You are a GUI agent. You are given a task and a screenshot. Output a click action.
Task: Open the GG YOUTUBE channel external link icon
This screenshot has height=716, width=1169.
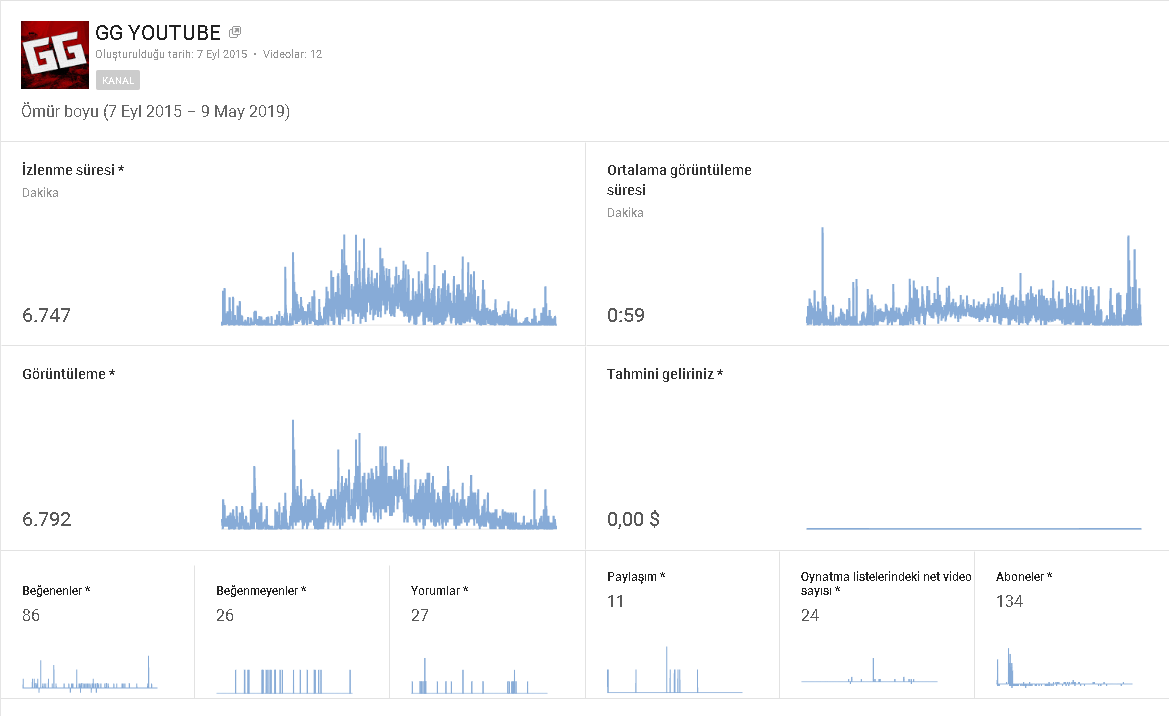[235, 32]
